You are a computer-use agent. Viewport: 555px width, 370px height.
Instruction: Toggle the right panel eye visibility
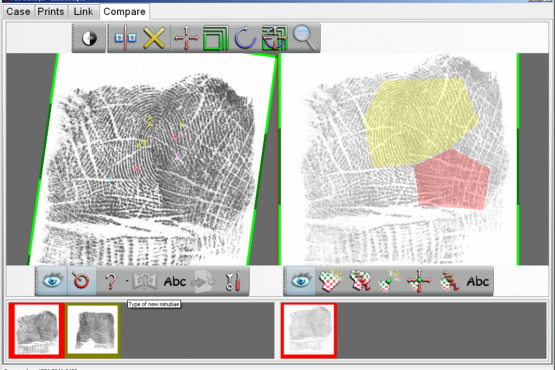click(301, 281)
